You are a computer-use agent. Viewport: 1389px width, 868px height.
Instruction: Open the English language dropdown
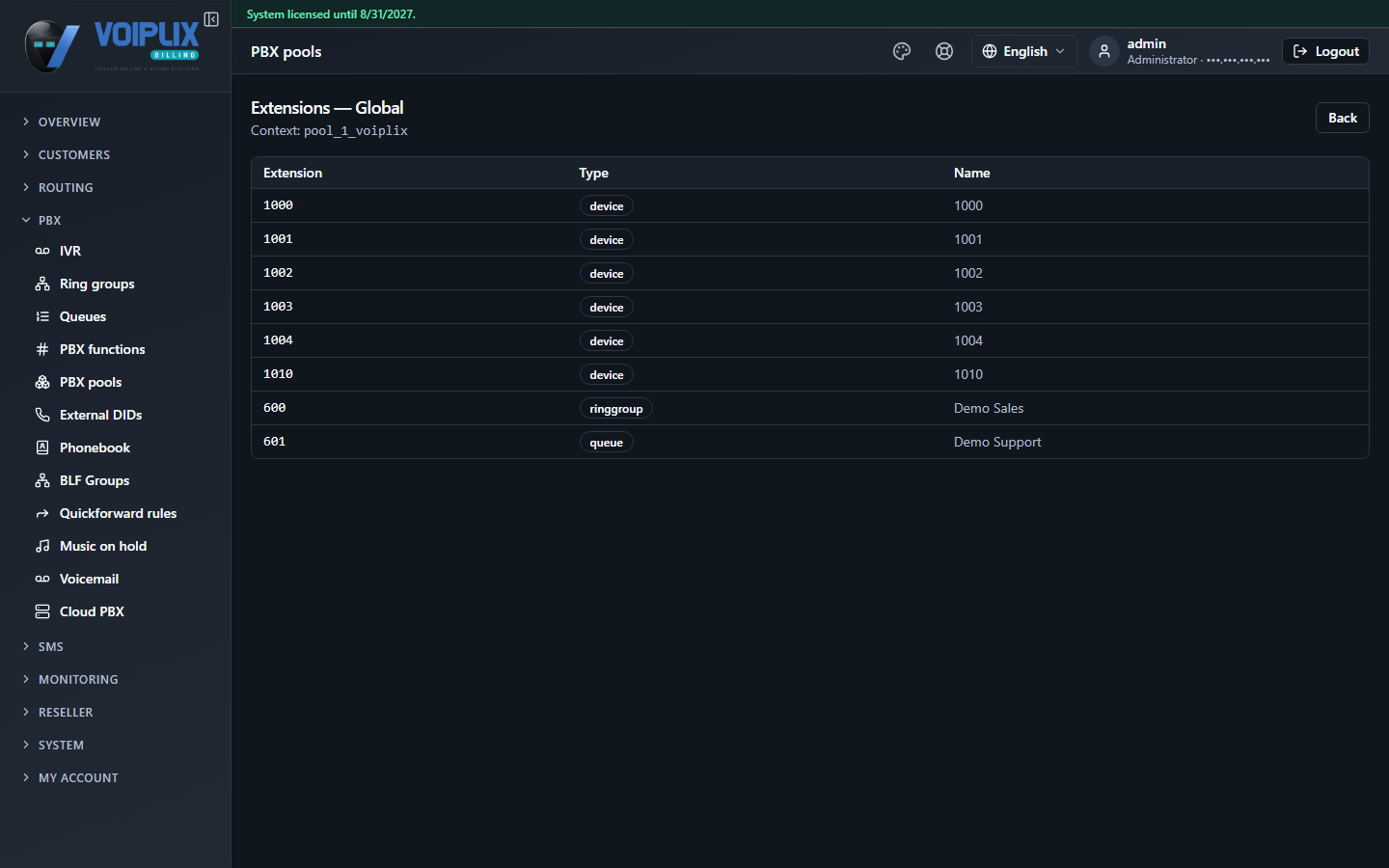click(x=1023, y=51)
